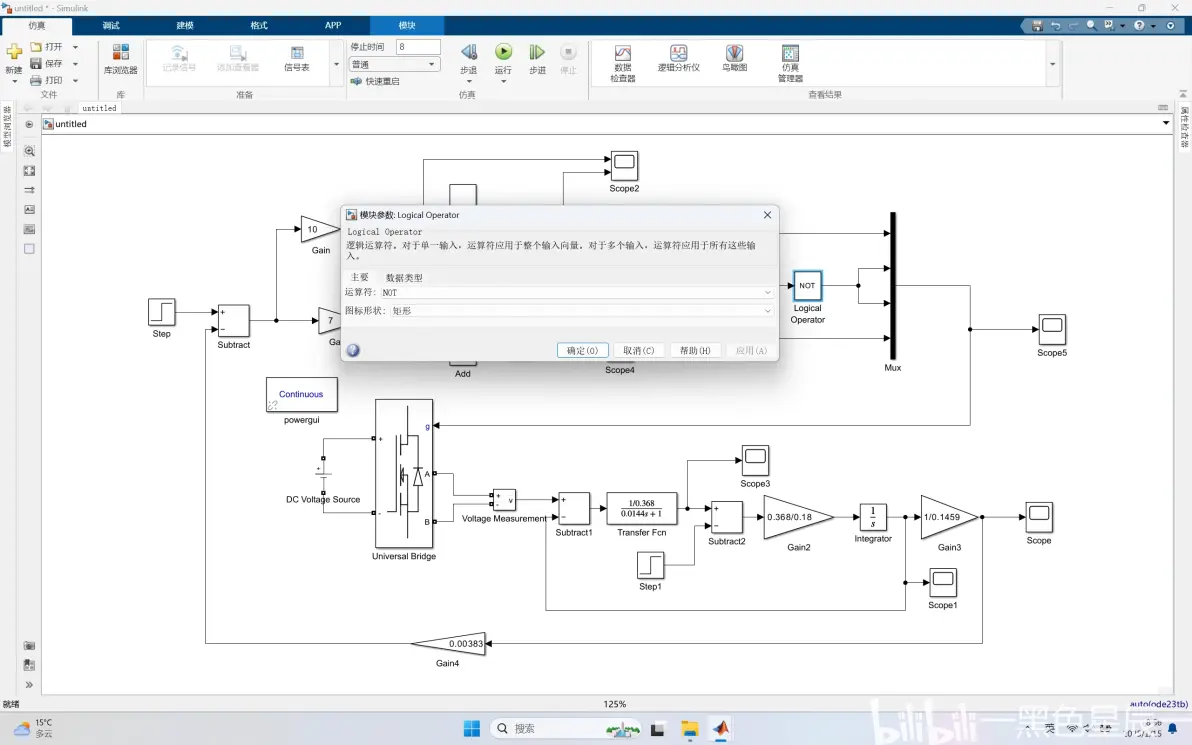Expand the 图标形状 icon shape dropdown
Viewport: 1192px width, 745px height.
582,311
